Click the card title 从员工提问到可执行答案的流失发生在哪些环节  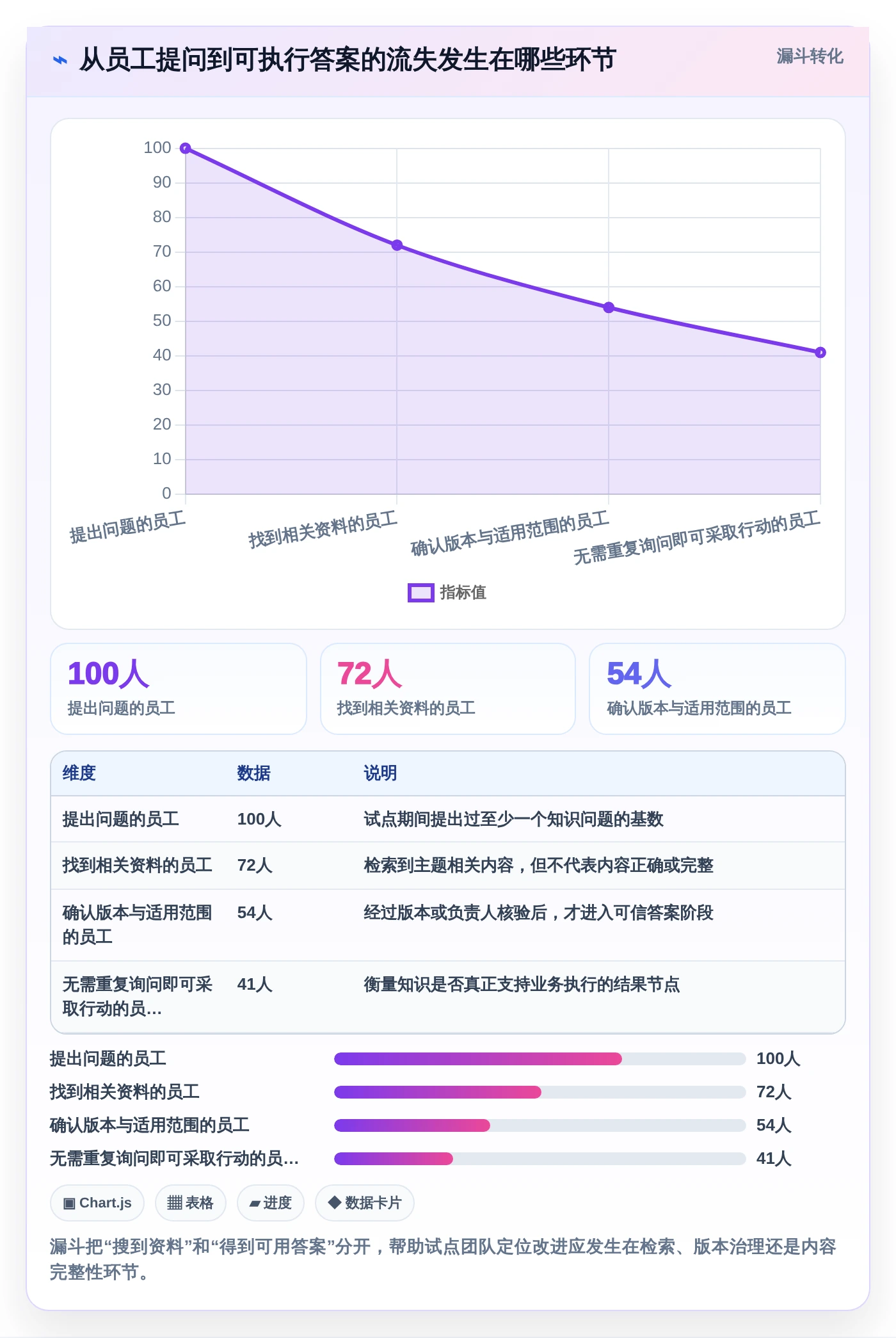347,60
